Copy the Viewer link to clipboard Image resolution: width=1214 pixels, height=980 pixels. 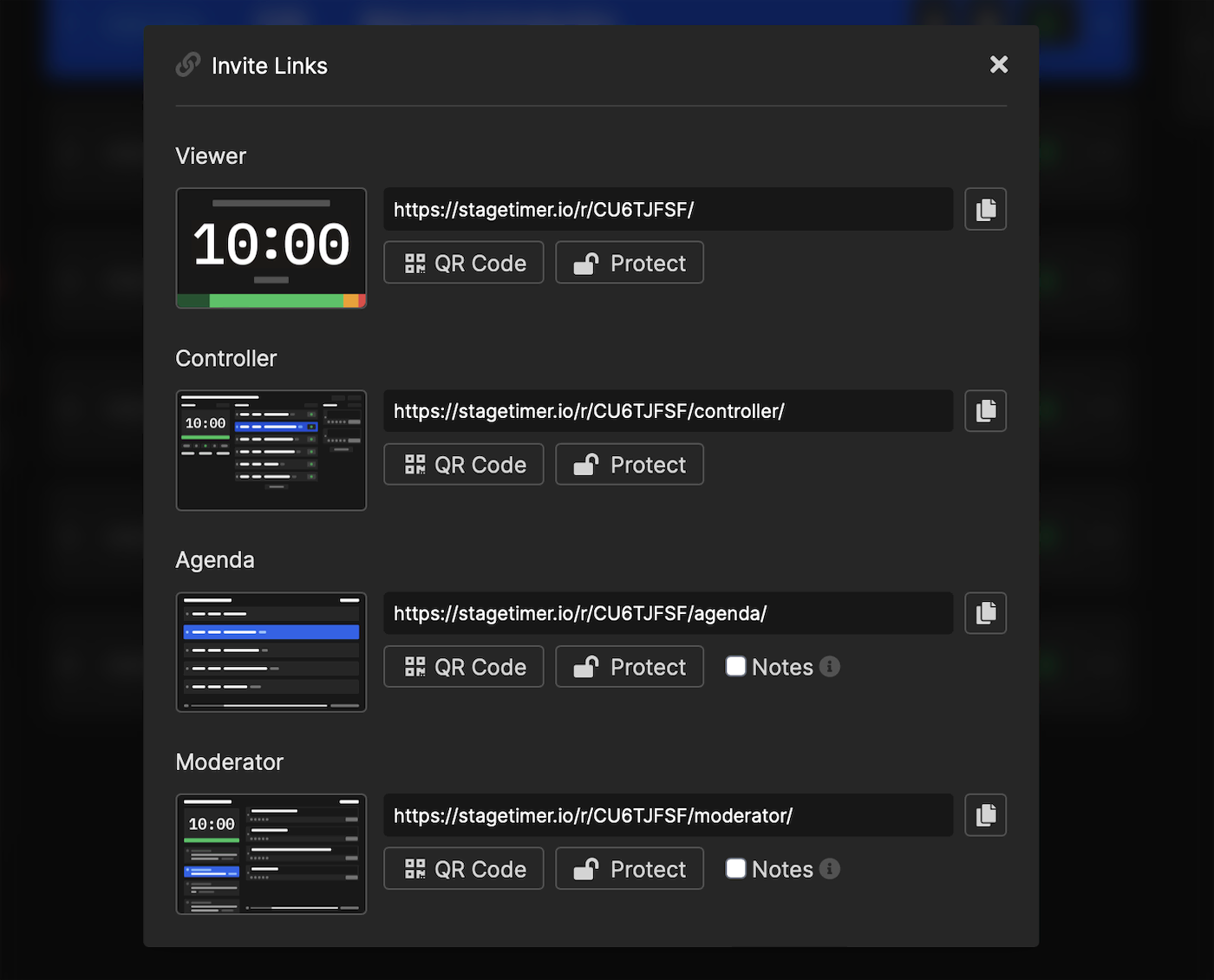coord(986,209)
